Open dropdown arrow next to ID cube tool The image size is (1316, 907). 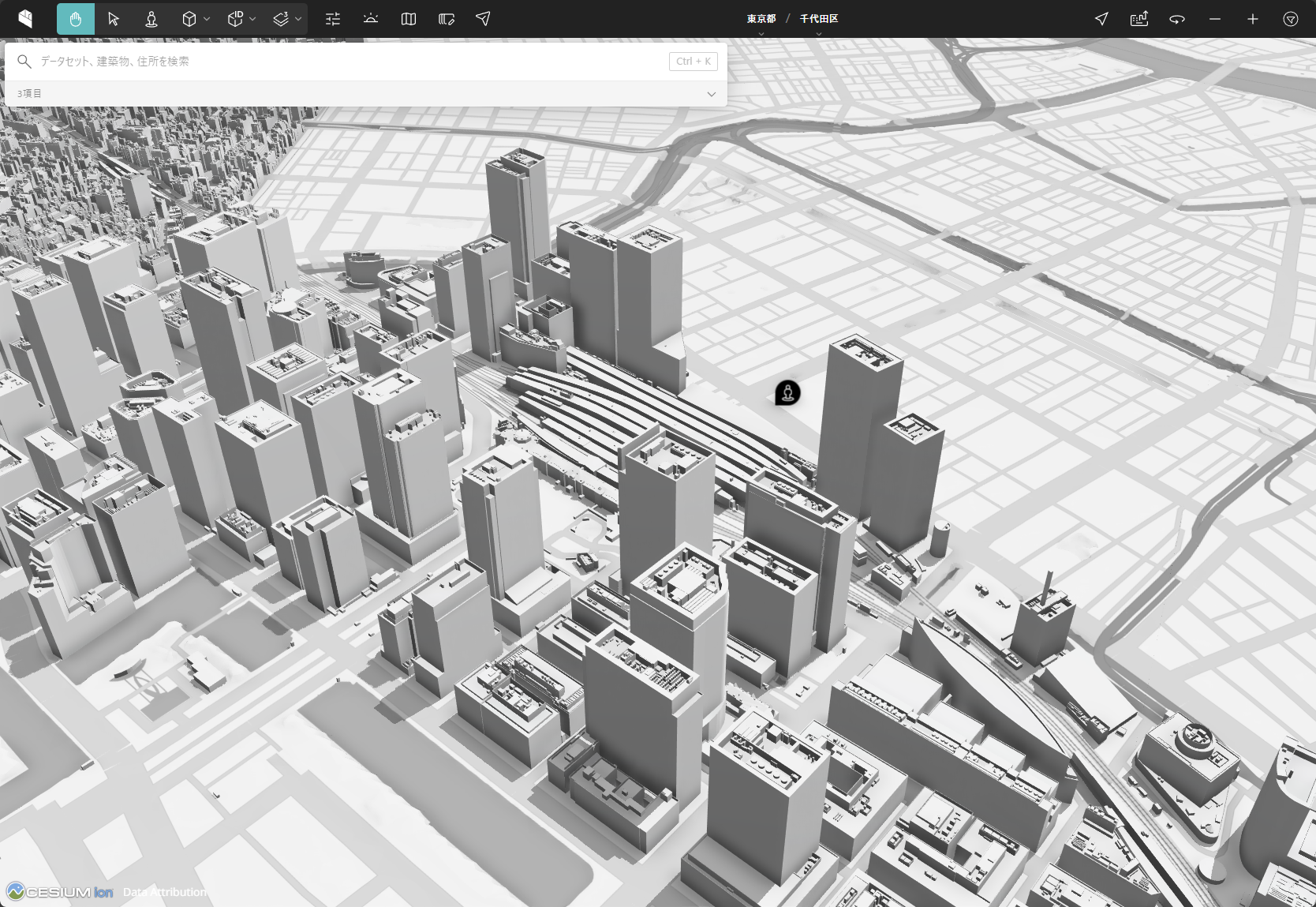(x=252, y=19)
